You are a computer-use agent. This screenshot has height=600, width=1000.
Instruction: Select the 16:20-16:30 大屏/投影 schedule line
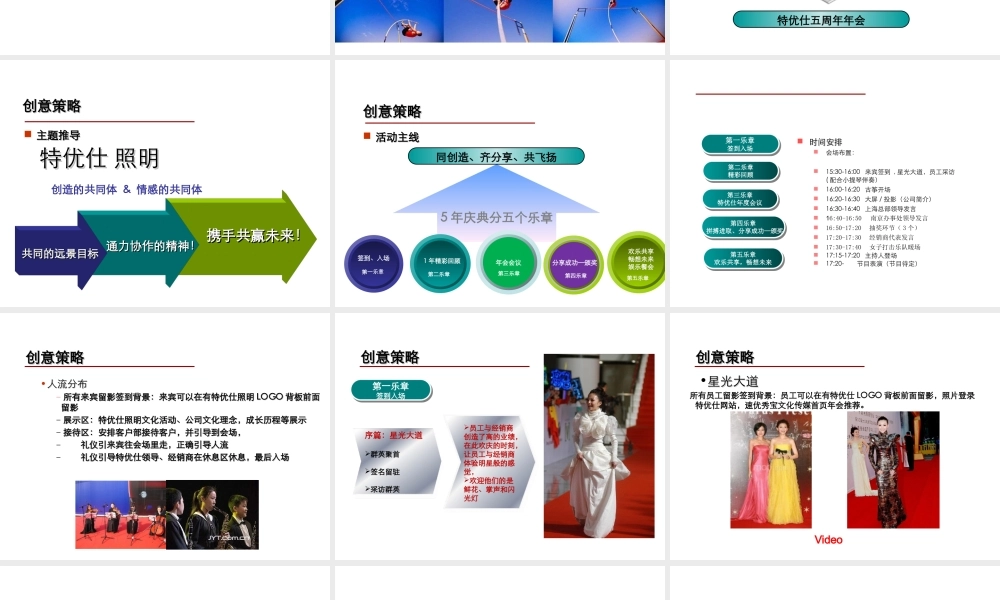878,199
